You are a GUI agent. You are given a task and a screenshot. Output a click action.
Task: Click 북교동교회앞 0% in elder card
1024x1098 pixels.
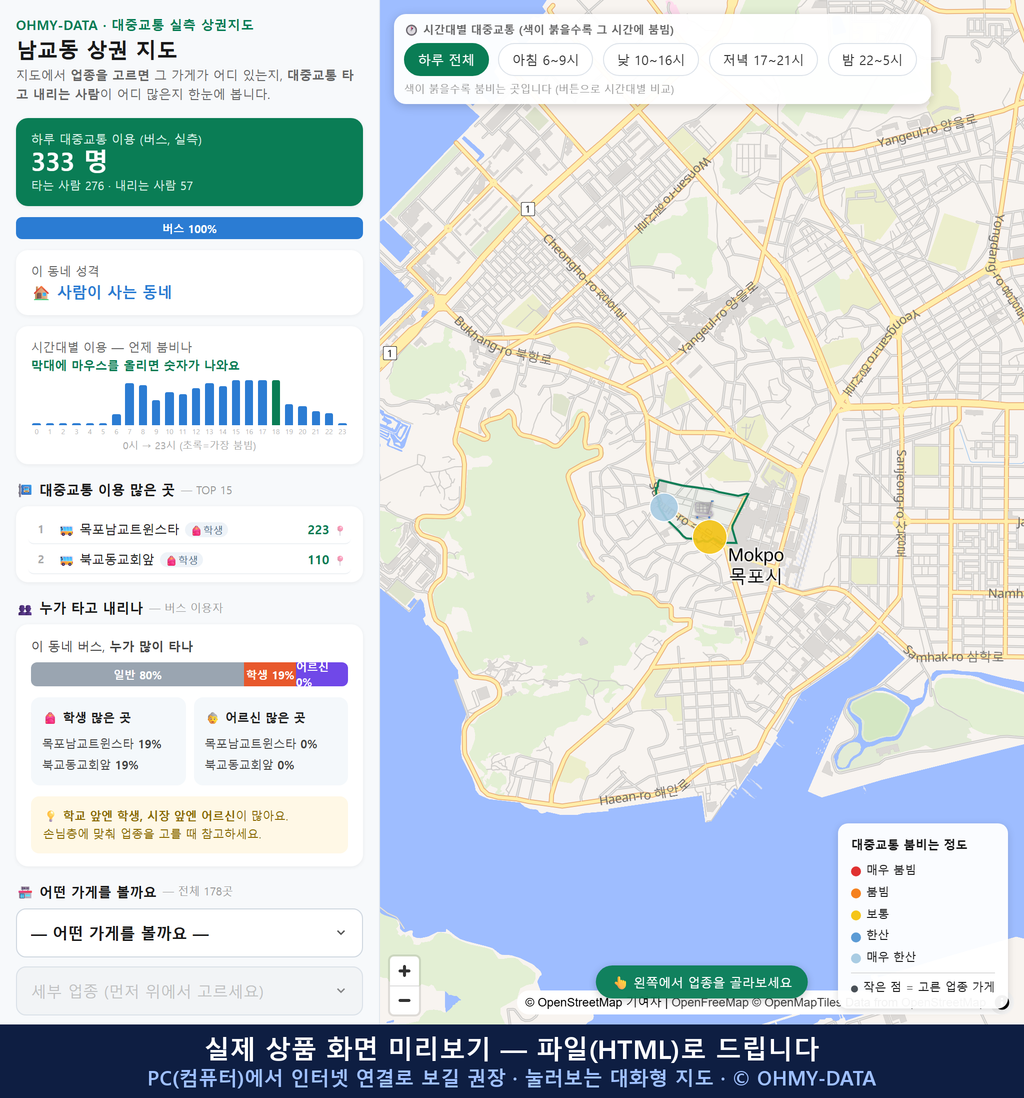click(x=249, y=765)
